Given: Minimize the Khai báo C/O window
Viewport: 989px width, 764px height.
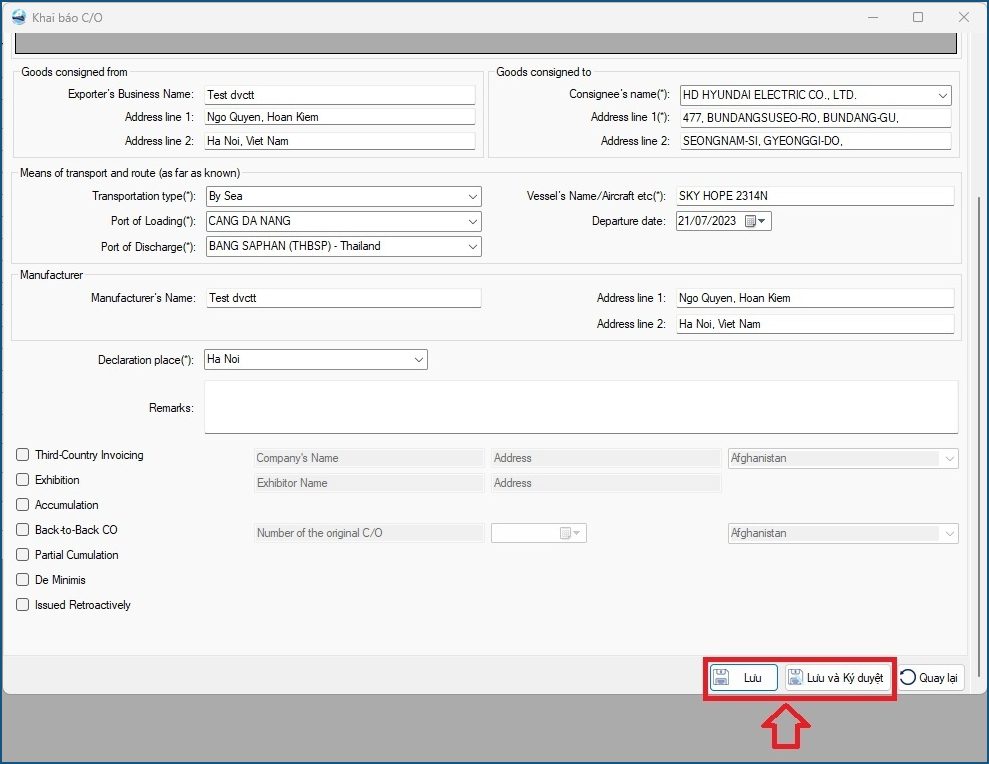Looking at the screenshot, I should click(x=873, y=17).
